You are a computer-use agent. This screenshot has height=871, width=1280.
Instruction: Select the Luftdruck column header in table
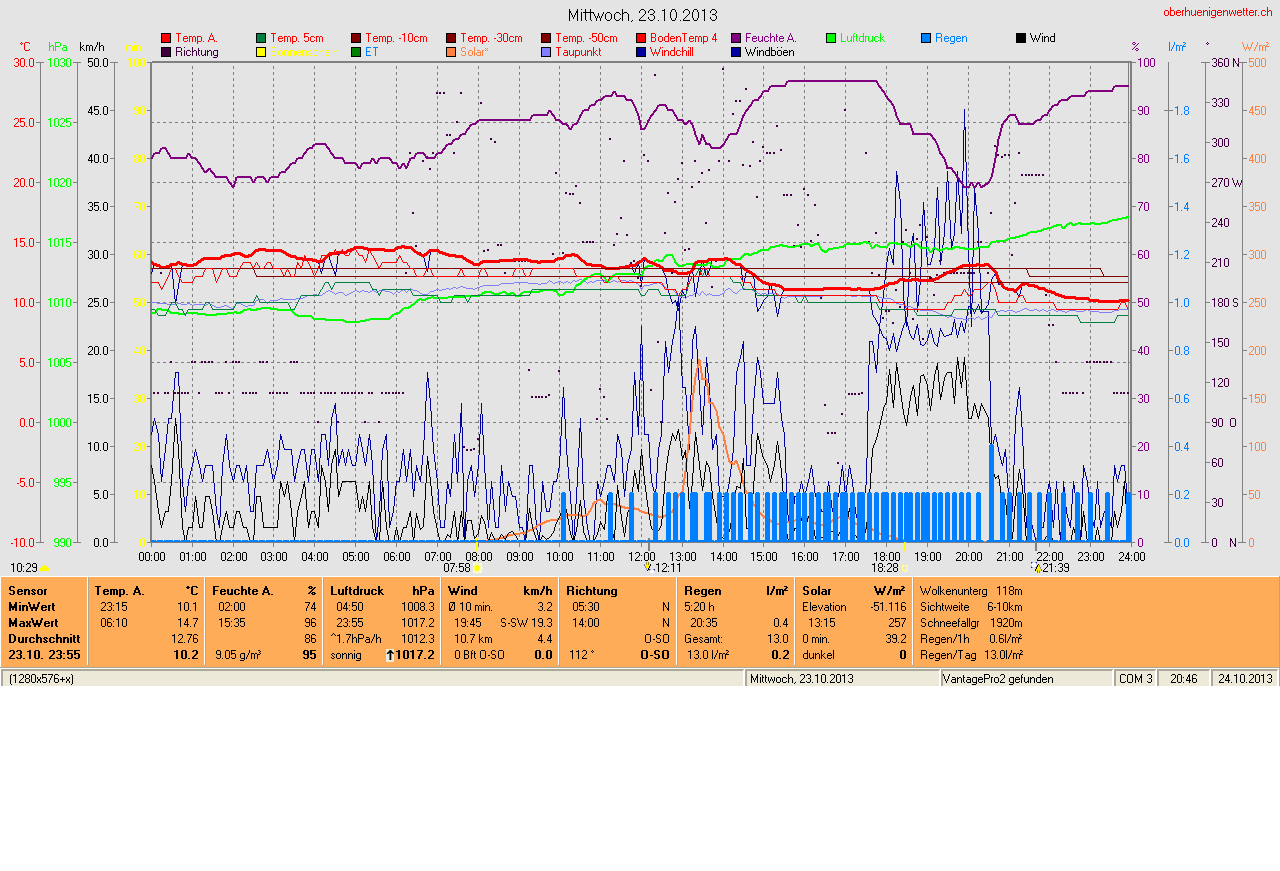357,591
